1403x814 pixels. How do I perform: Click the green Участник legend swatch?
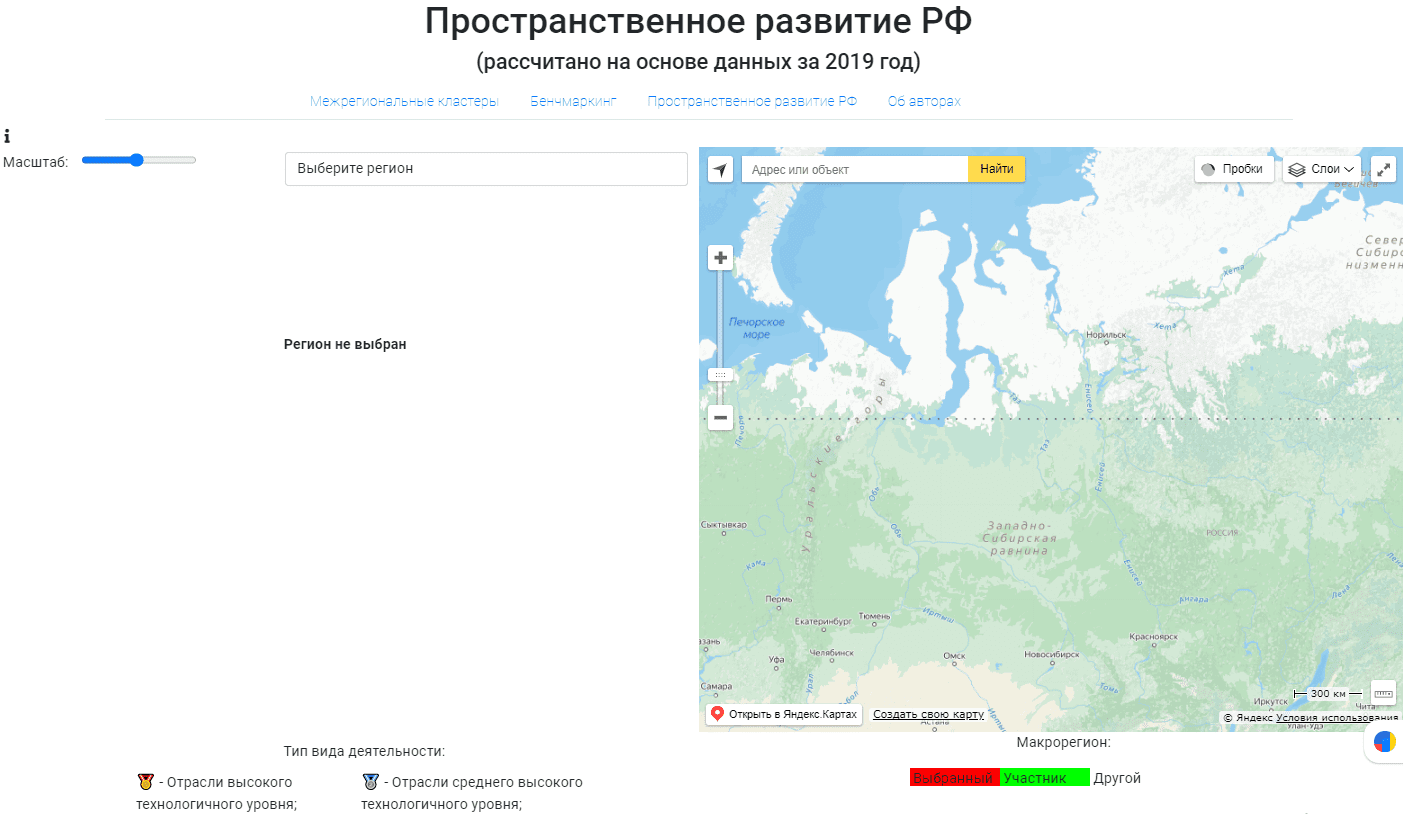coord(1044,778)
